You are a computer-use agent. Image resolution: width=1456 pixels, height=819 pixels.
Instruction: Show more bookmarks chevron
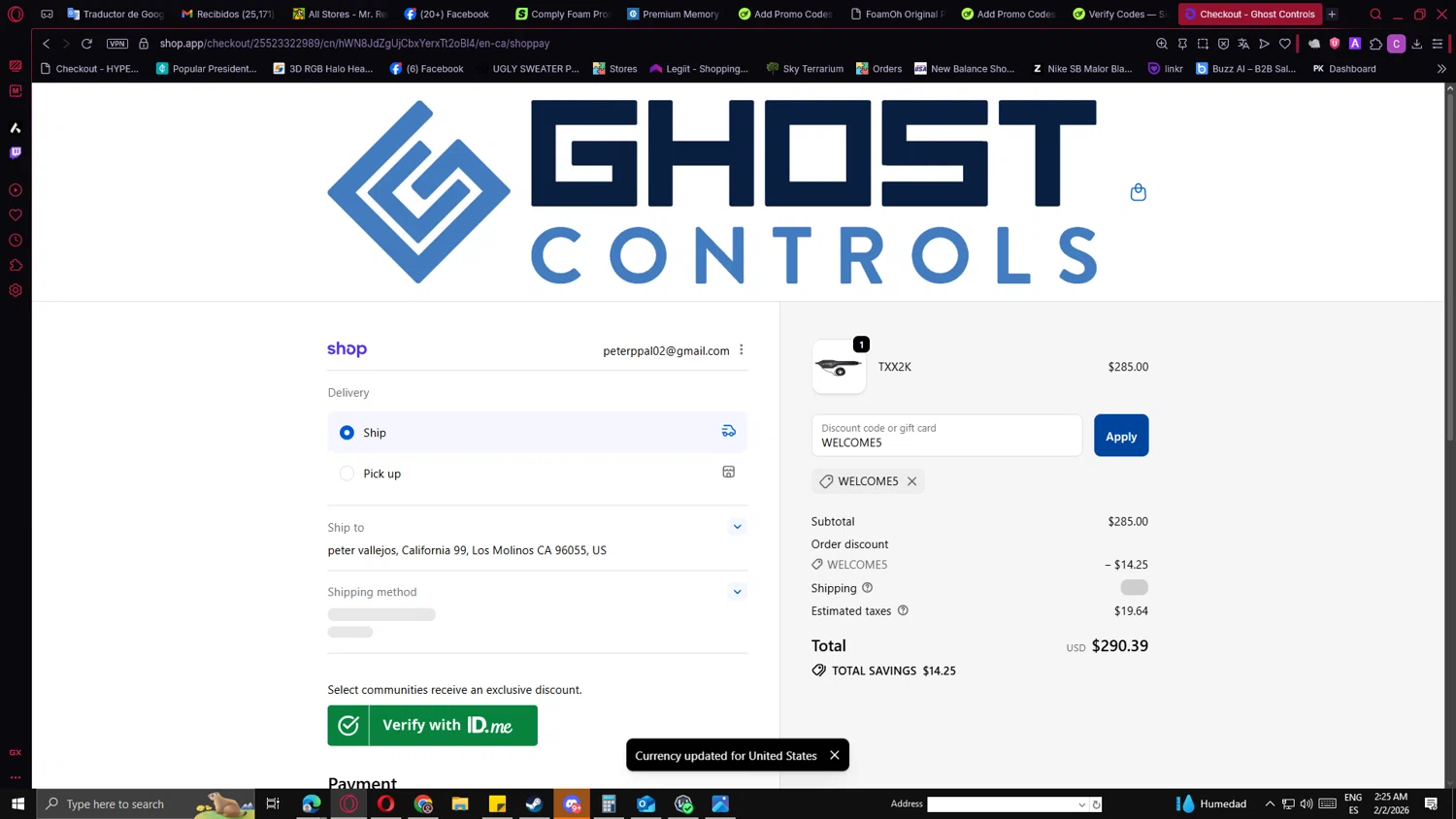click(1441, 69)
